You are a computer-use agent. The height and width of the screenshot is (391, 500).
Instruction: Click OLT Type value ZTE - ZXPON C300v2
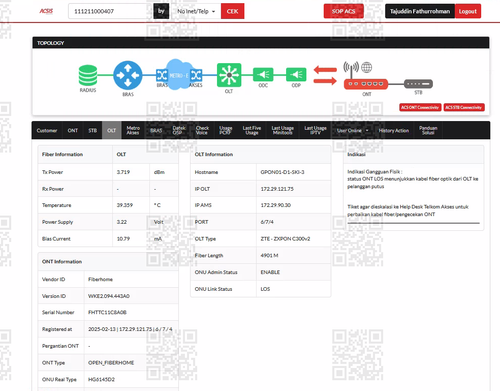[285, 239]
